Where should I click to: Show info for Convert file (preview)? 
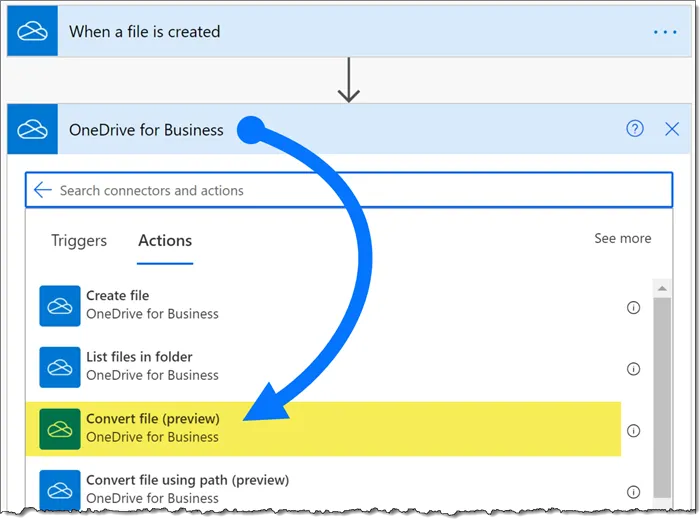coord(633,431)
